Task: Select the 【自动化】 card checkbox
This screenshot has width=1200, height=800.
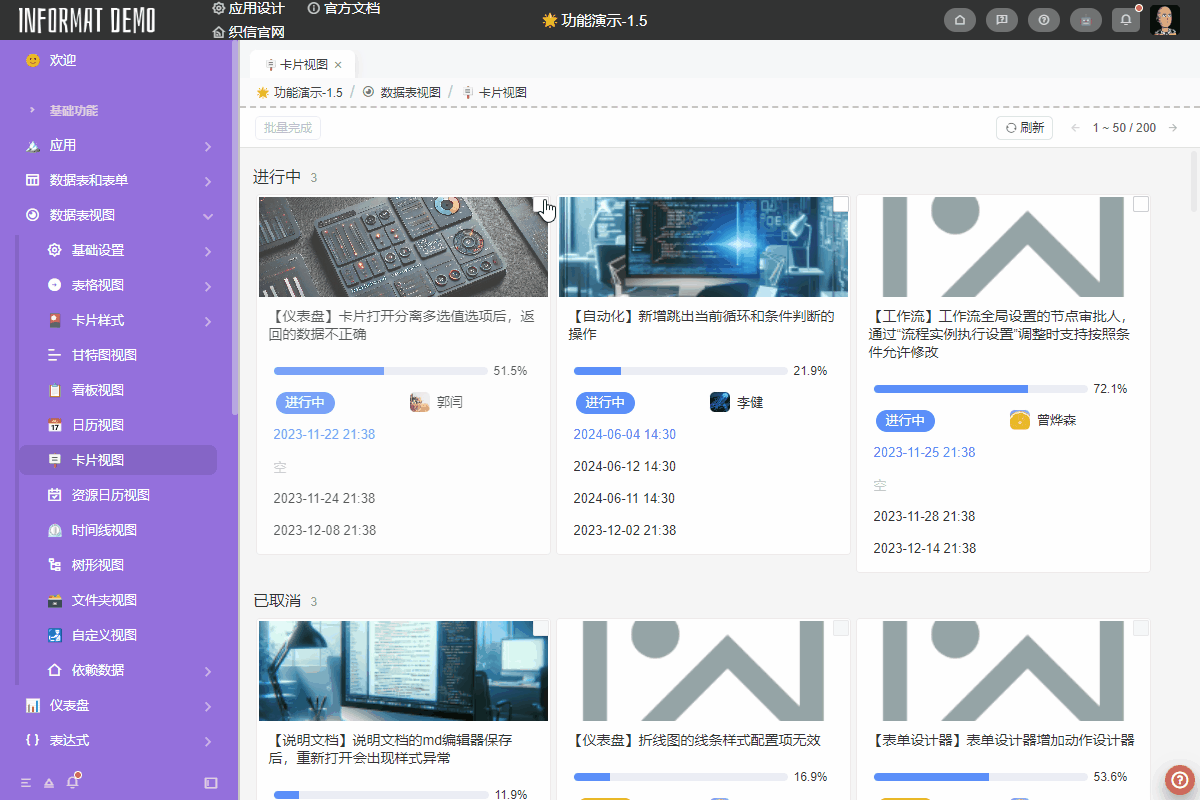Action: 839,203
